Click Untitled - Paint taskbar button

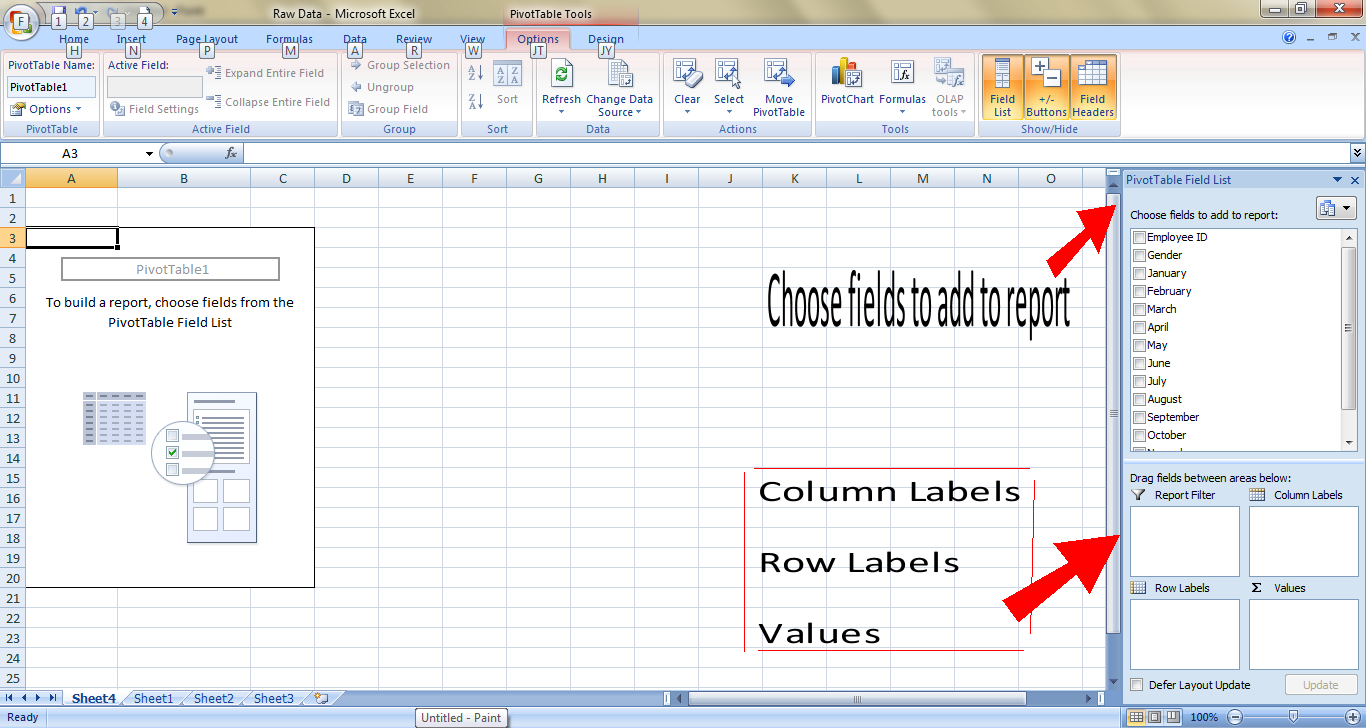point(461,718)
